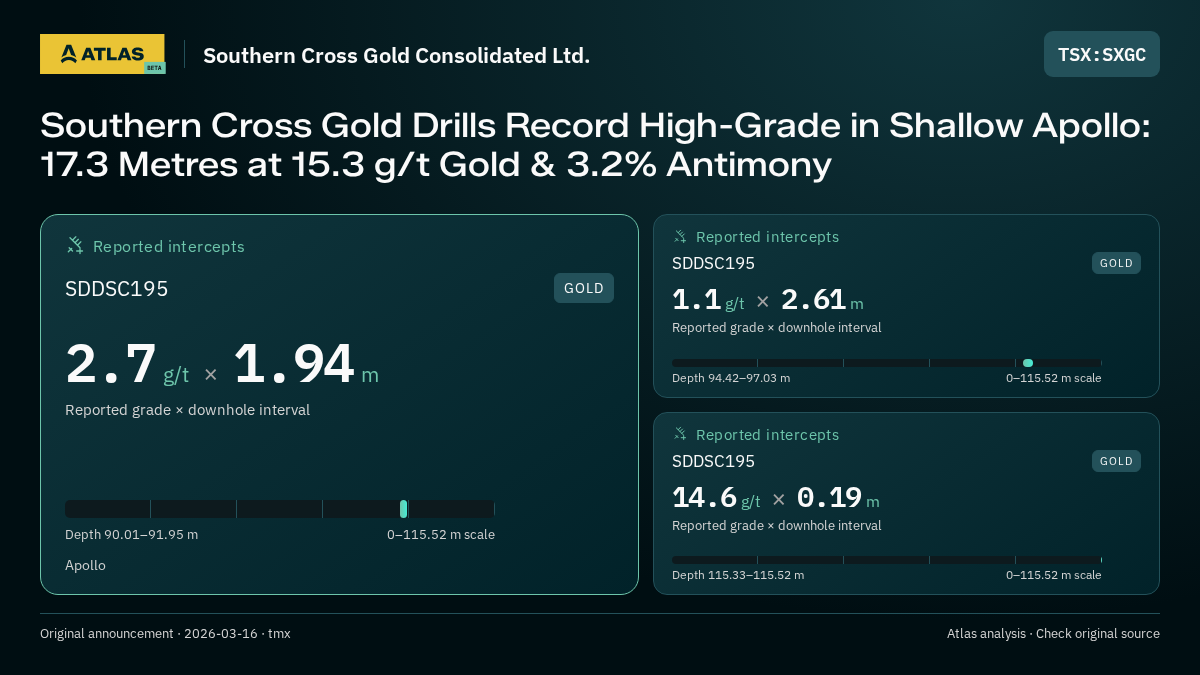Click the Depth 94.42–97.03 m label

coord(731,378)
